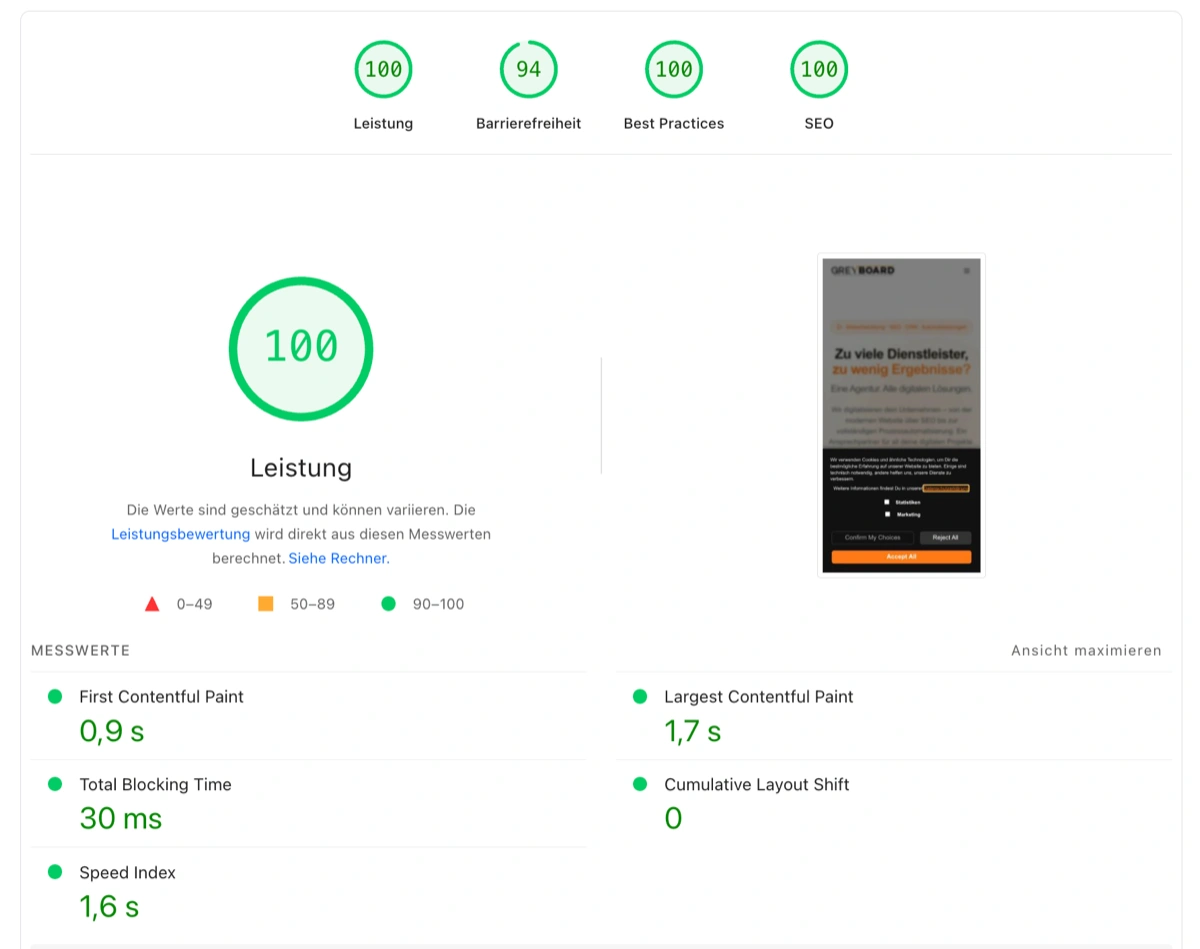Click the red triangle 0–49 legend icon
1200x949 pixels.
pyautogui.click(x=152, y=604)
